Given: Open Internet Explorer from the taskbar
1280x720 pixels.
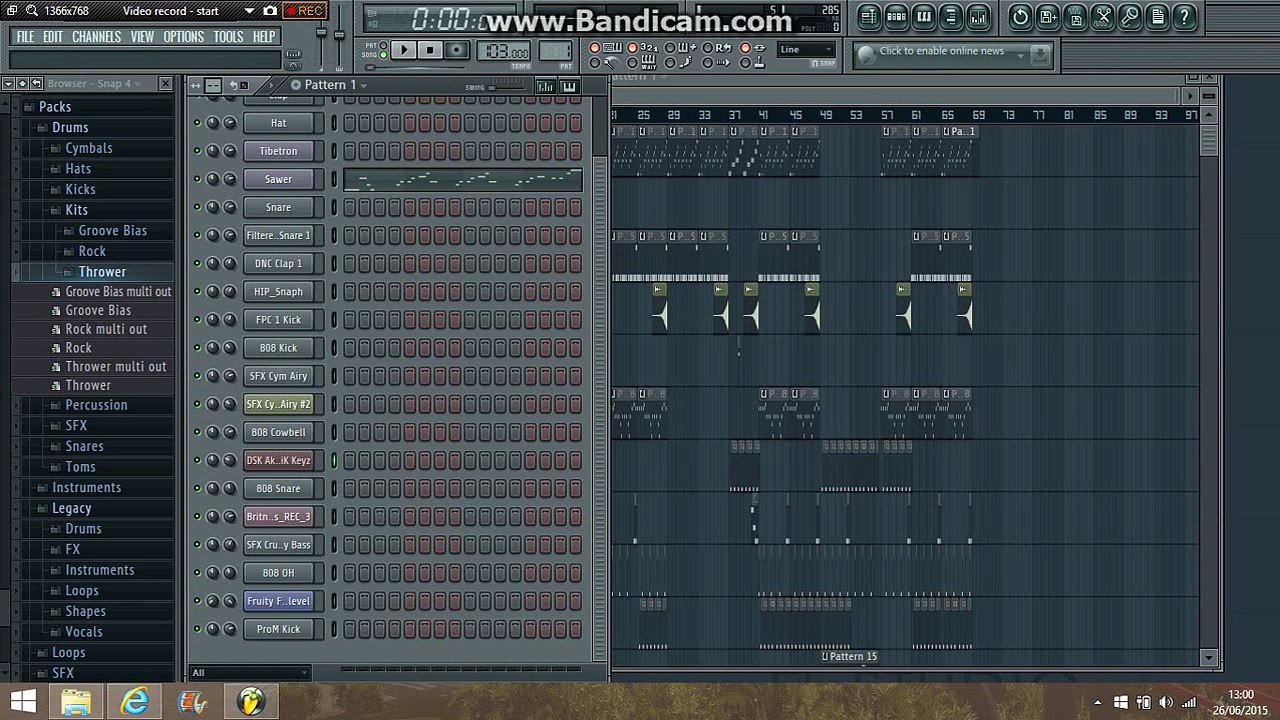Looking at the screenshot, I should coord(134,702).
